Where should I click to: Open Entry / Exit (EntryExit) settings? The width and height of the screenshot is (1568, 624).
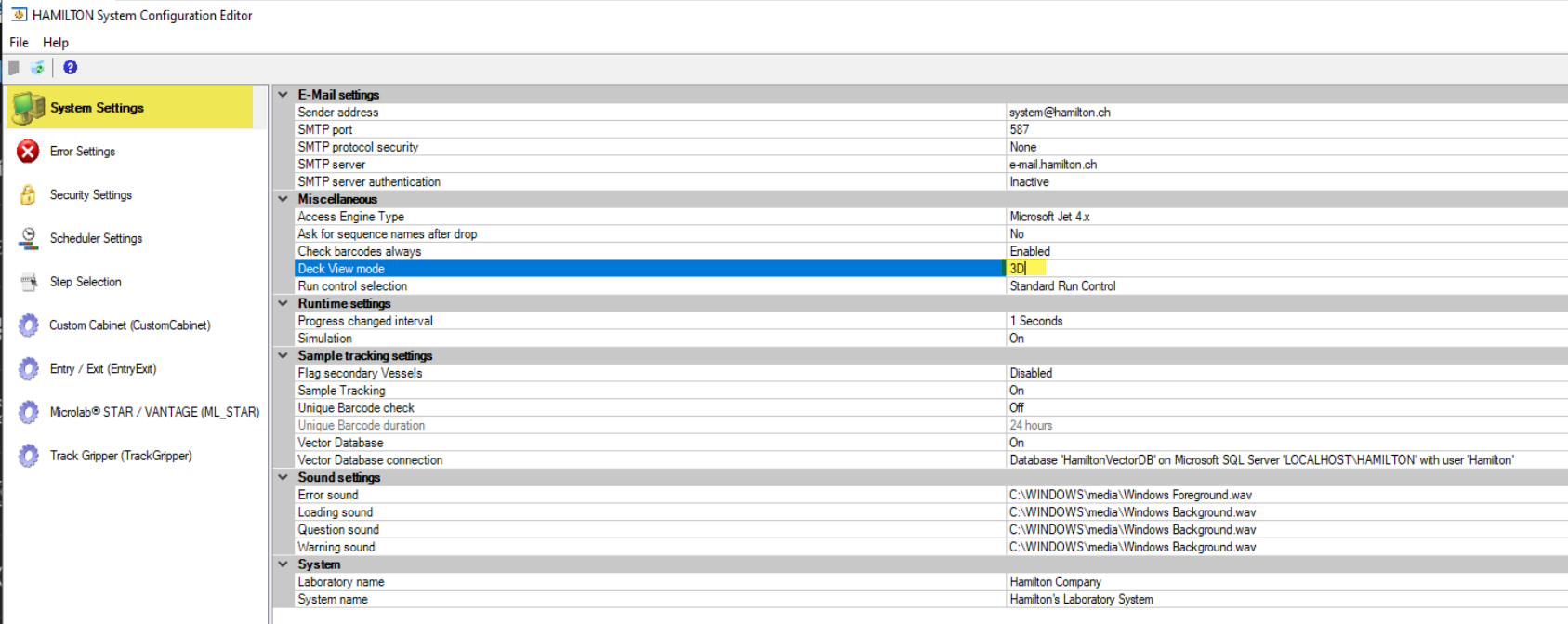[x=103, y=369]
